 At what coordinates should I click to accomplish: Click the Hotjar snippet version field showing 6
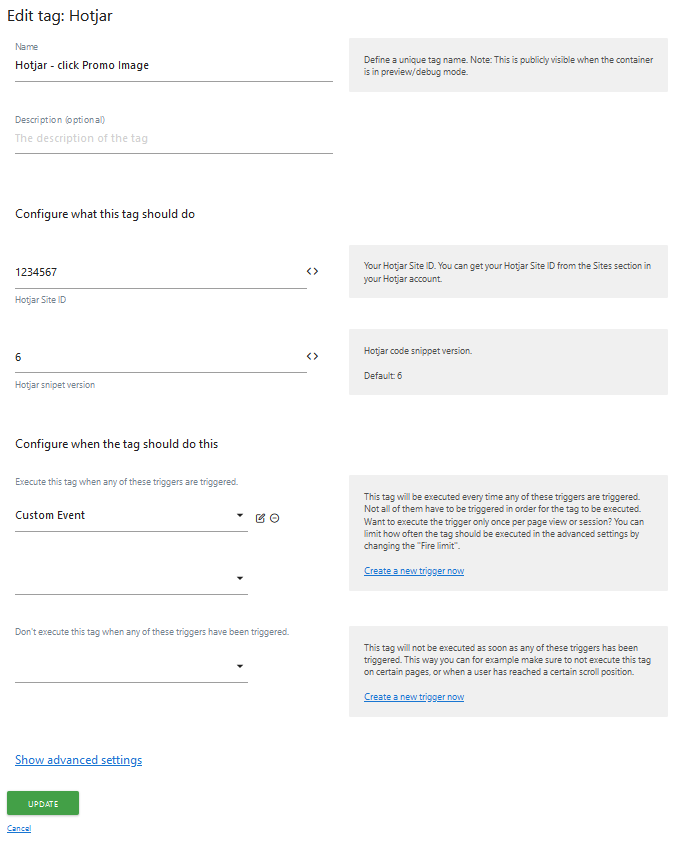coord(100,356)
